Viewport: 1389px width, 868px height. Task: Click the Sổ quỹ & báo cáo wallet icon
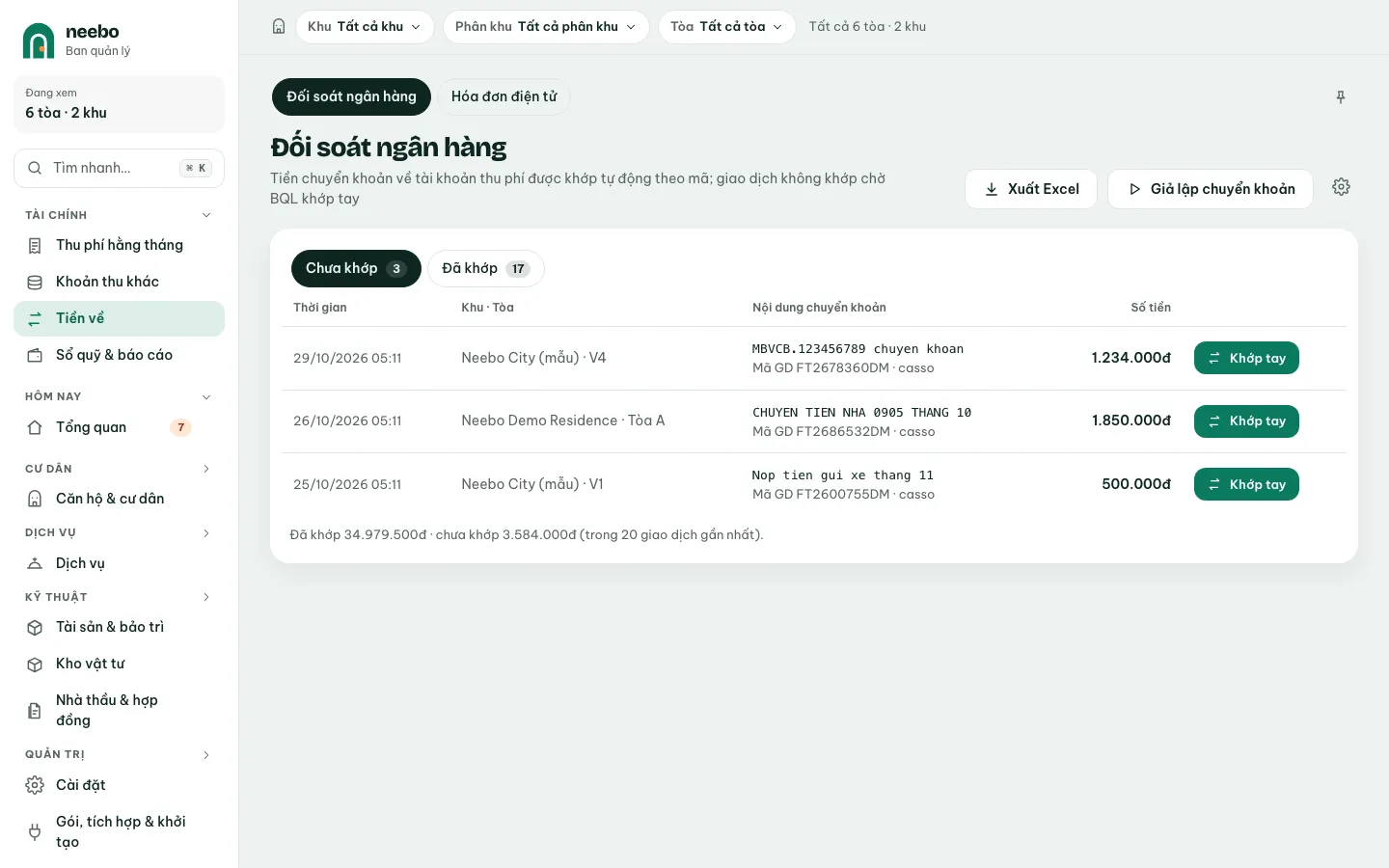pos(35,356)
